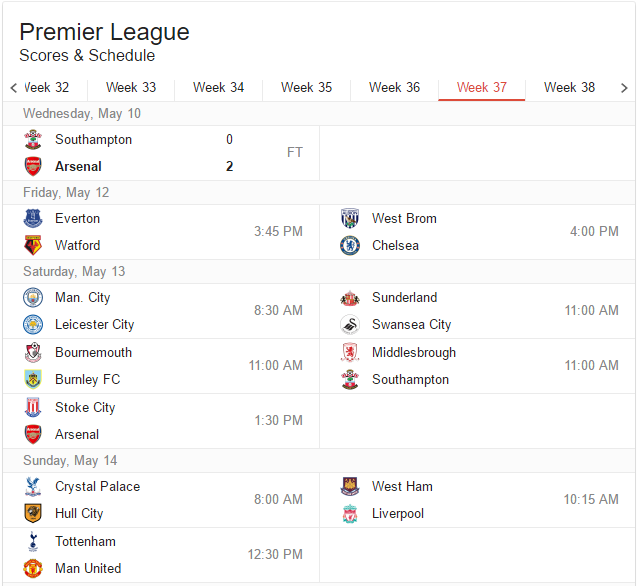This screenshot has height=586, width=642.
Task: Select the West Ham 10:15 AM kickoff time
Action: click(591, 500)
